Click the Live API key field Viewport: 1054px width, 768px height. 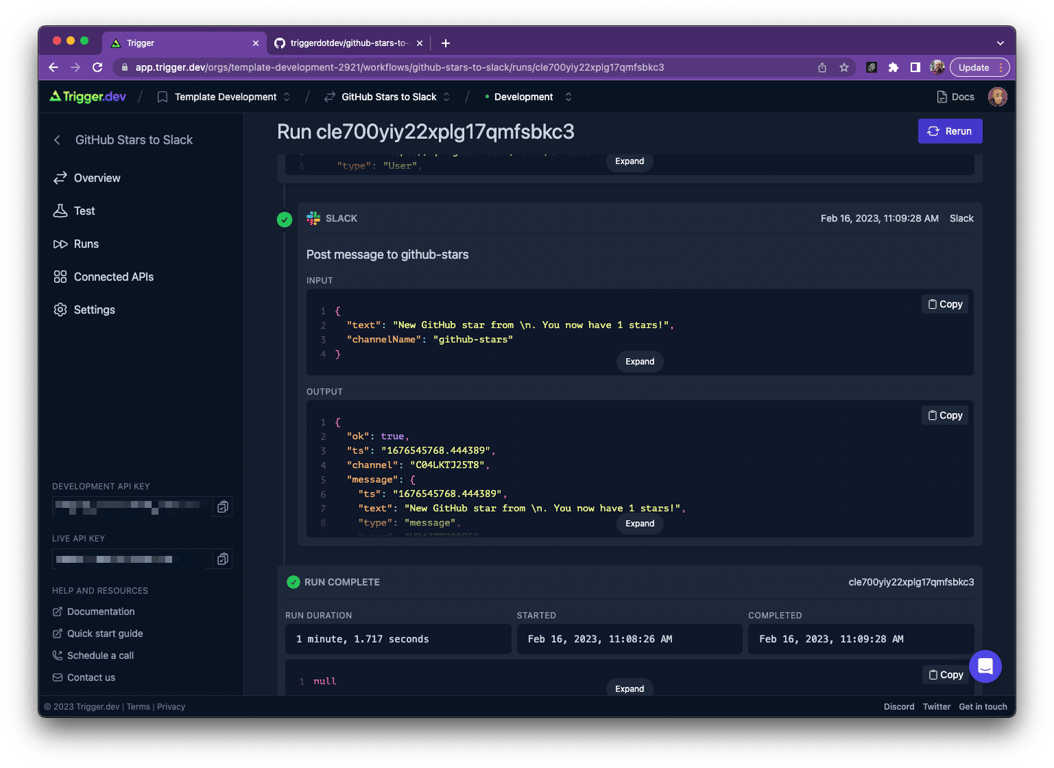(131, 559)
